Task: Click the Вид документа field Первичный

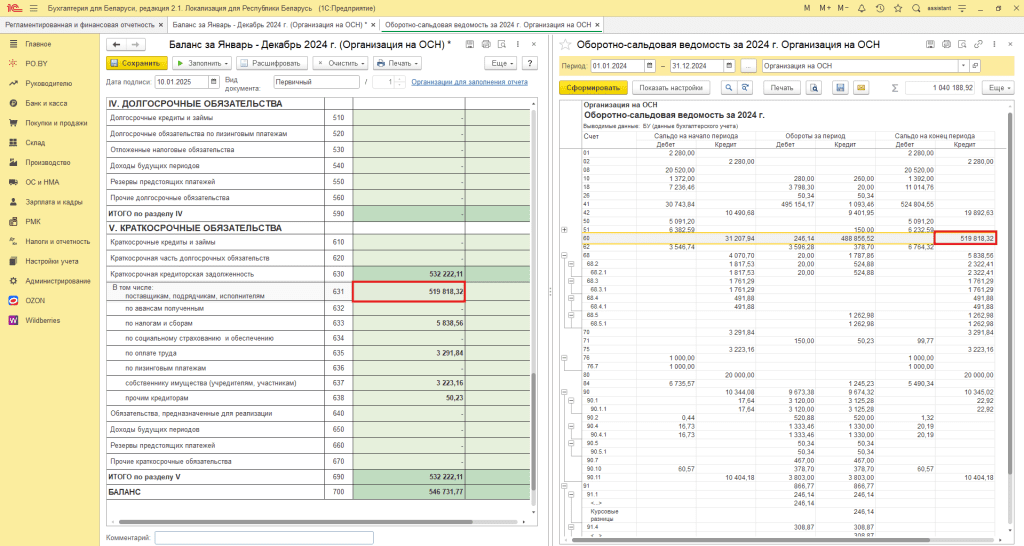Action: click(x=316, y=82)
